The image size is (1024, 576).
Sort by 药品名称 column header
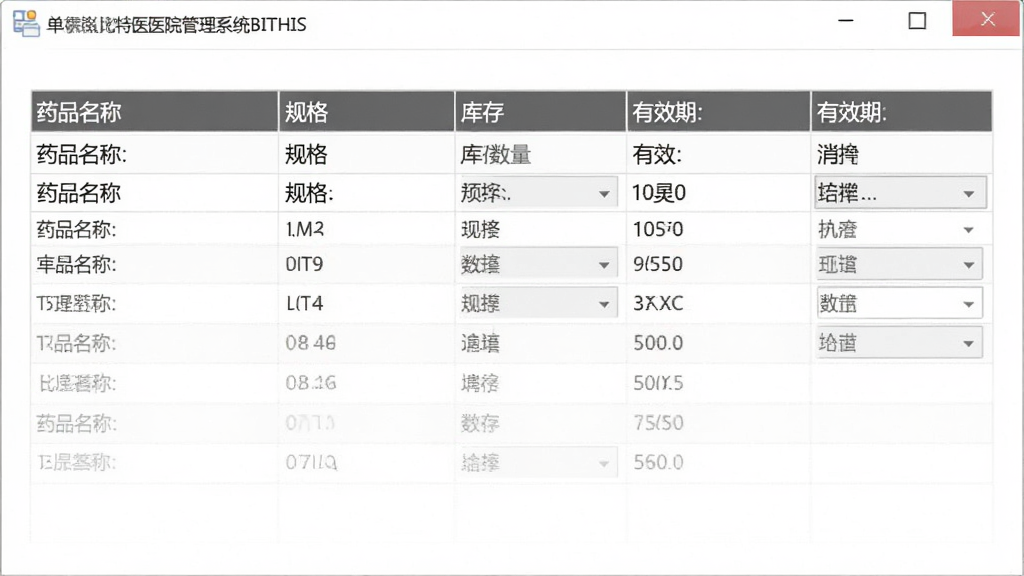[155, 112]
